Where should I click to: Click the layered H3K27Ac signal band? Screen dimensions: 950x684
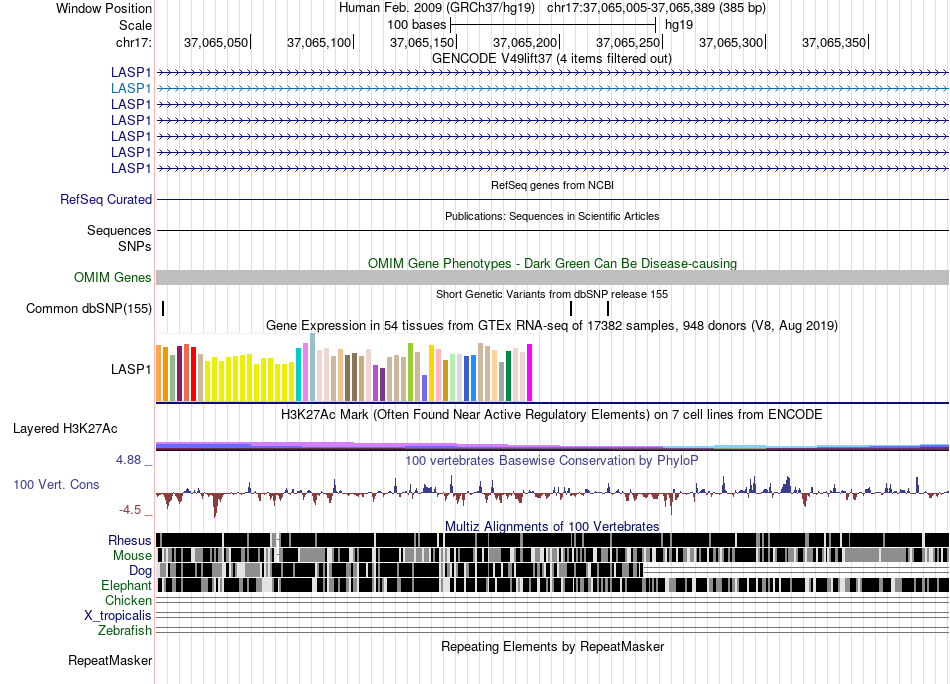point(552,447)
